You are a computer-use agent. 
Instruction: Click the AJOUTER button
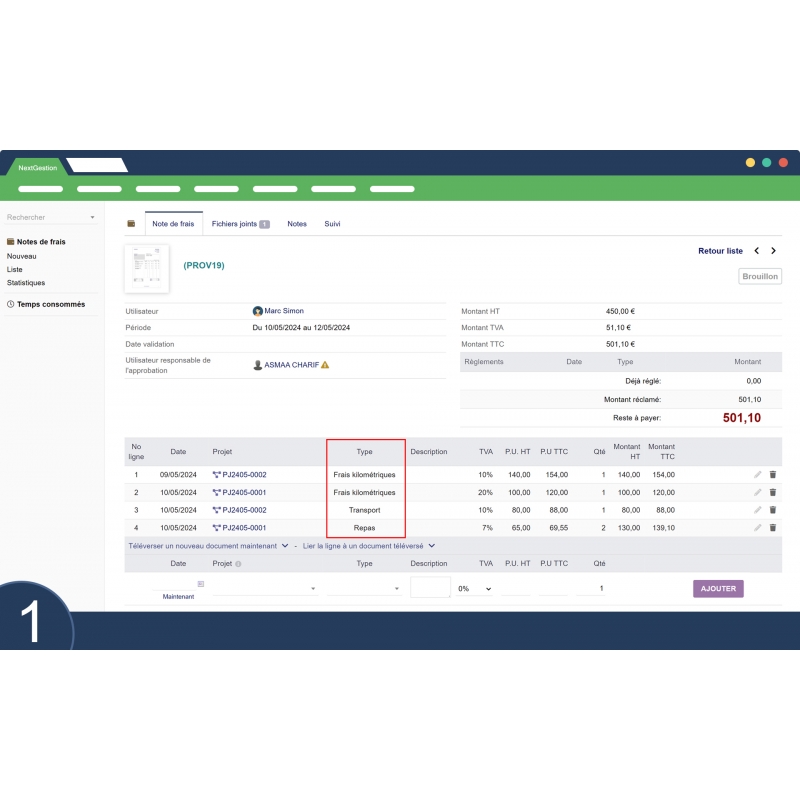[x=718, y=589]
